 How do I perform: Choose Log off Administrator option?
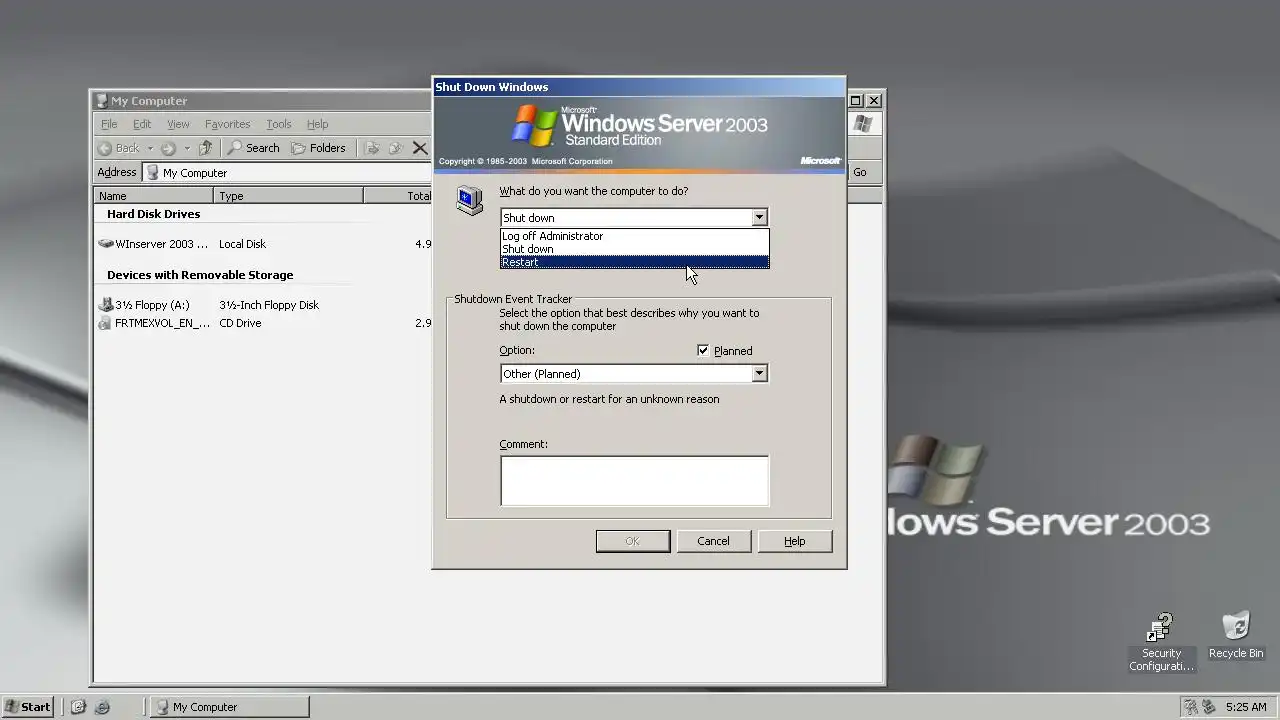(634, 236)
